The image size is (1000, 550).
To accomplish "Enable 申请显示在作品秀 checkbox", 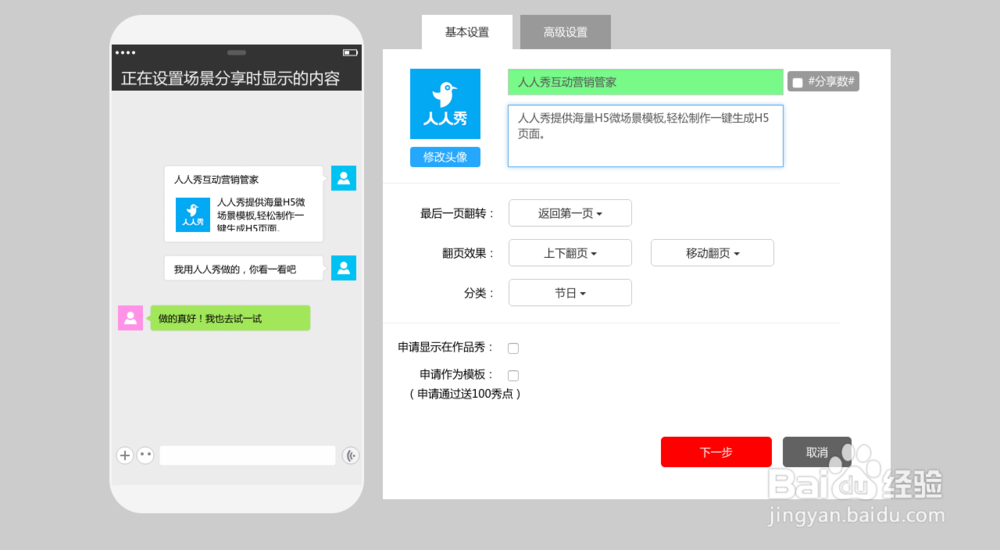I will pyautogui.click(x=513, y=348).
